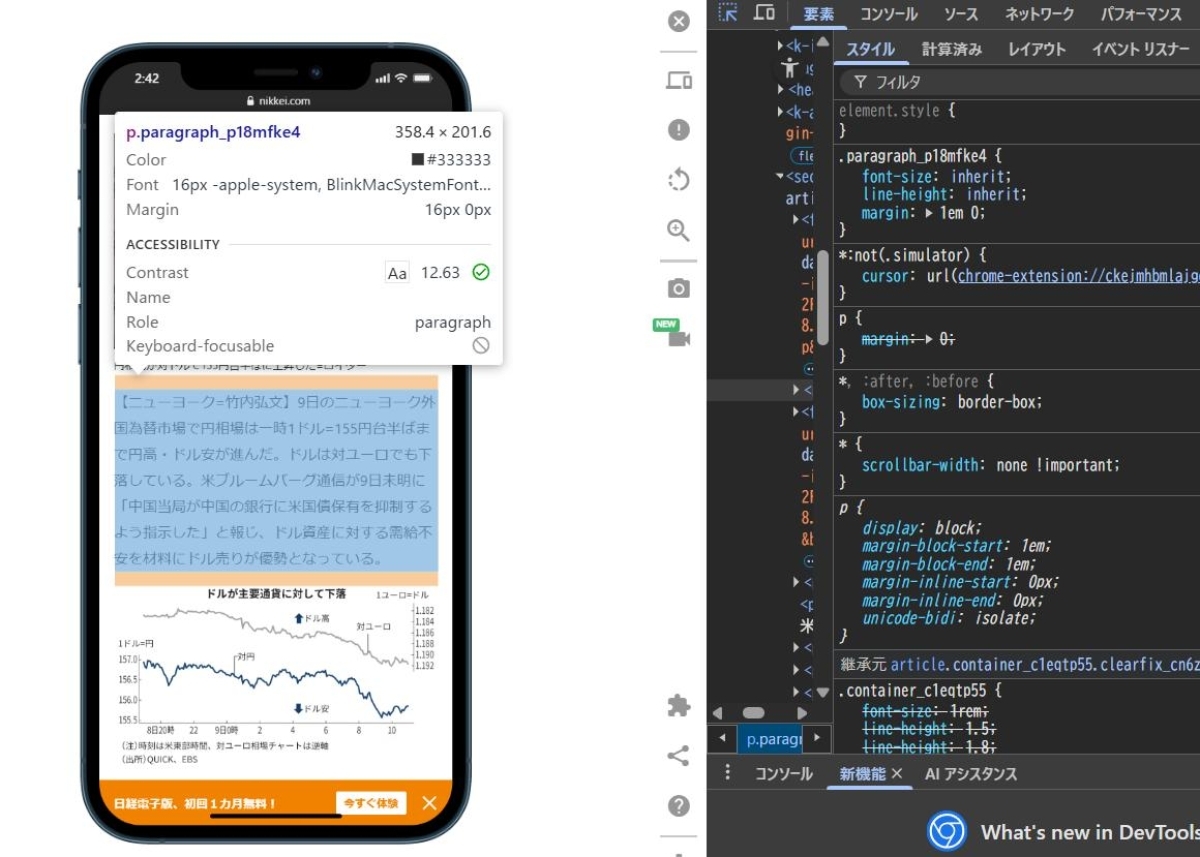Dismiss the orange banner with X button

tap(429, 803)
